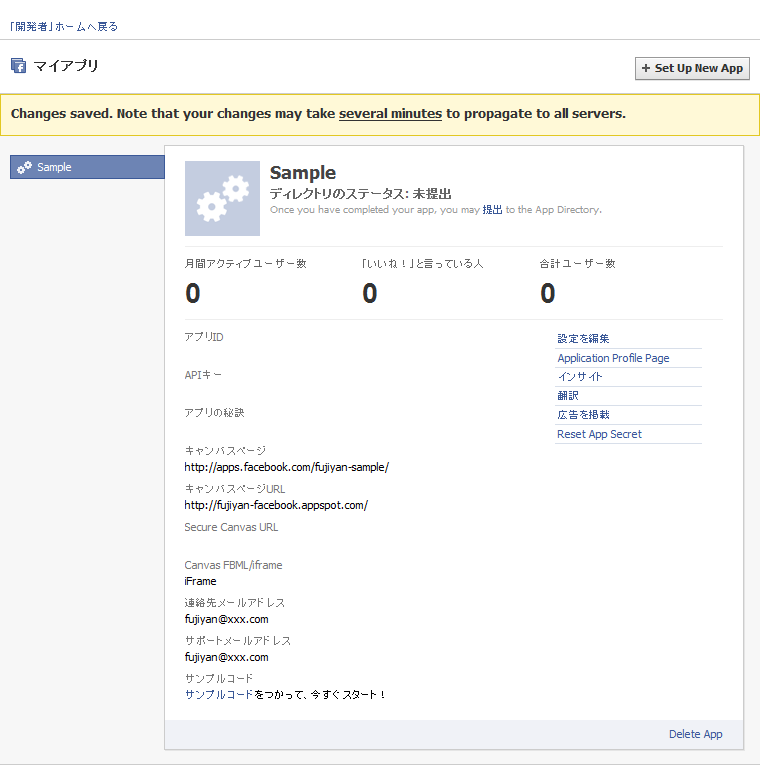Viewport: 760px width, 765px height.
Task: Click Reset App Secret link
Action: (x=600, y=434)
